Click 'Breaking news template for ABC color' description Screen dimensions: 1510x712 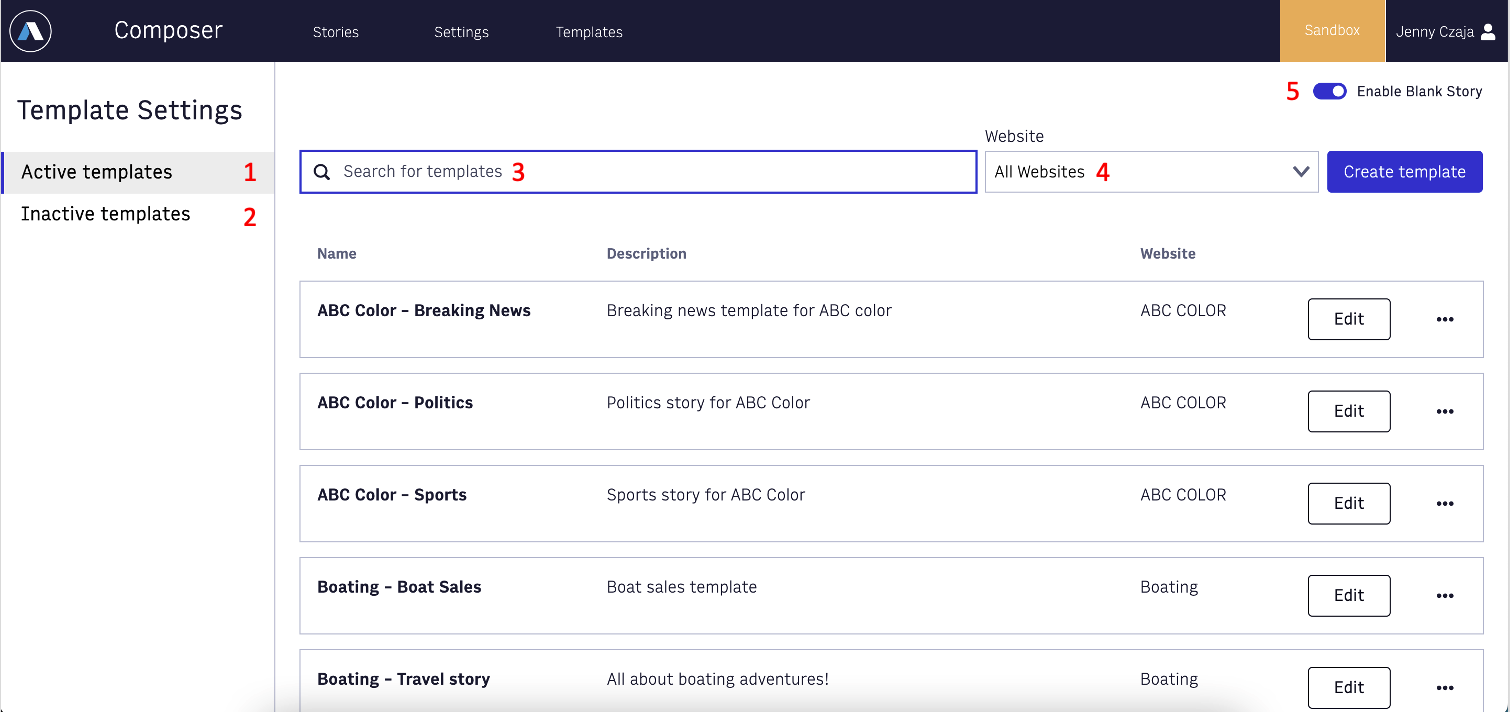coord(749,310)
